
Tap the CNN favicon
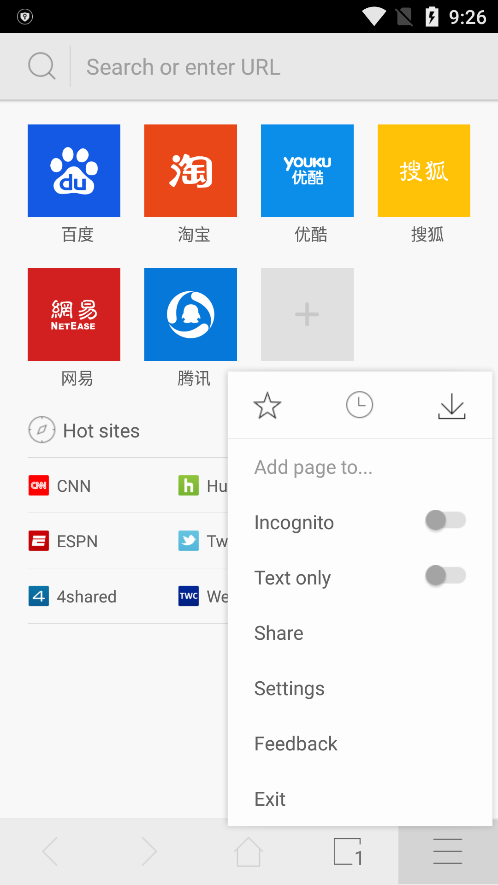click(39, 485)
